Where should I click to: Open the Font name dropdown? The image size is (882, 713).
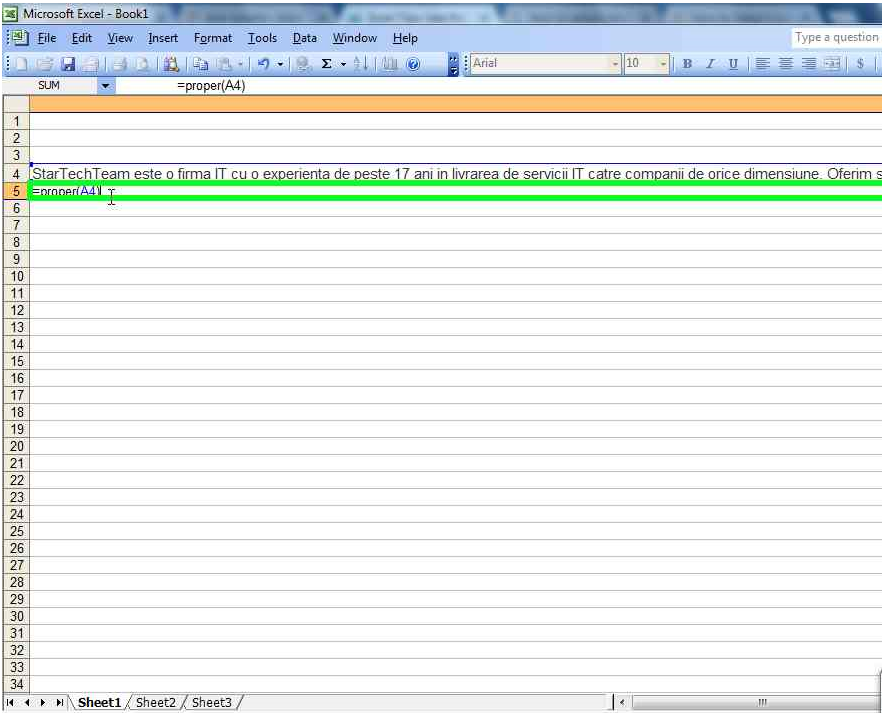pos(618,63)
